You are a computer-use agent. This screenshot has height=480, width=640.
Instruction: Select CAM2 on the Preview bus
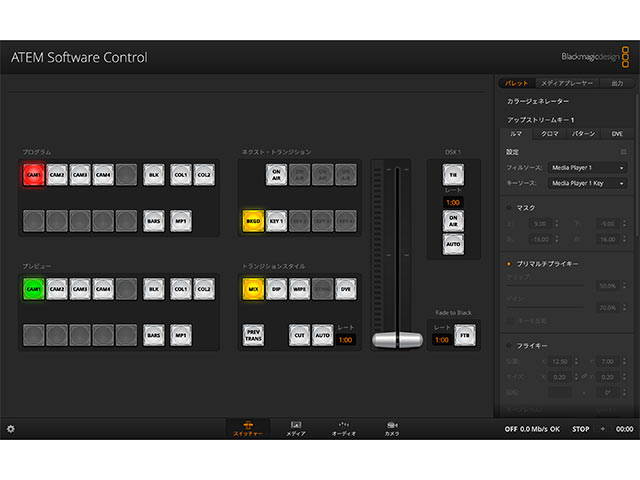point(57,289)
